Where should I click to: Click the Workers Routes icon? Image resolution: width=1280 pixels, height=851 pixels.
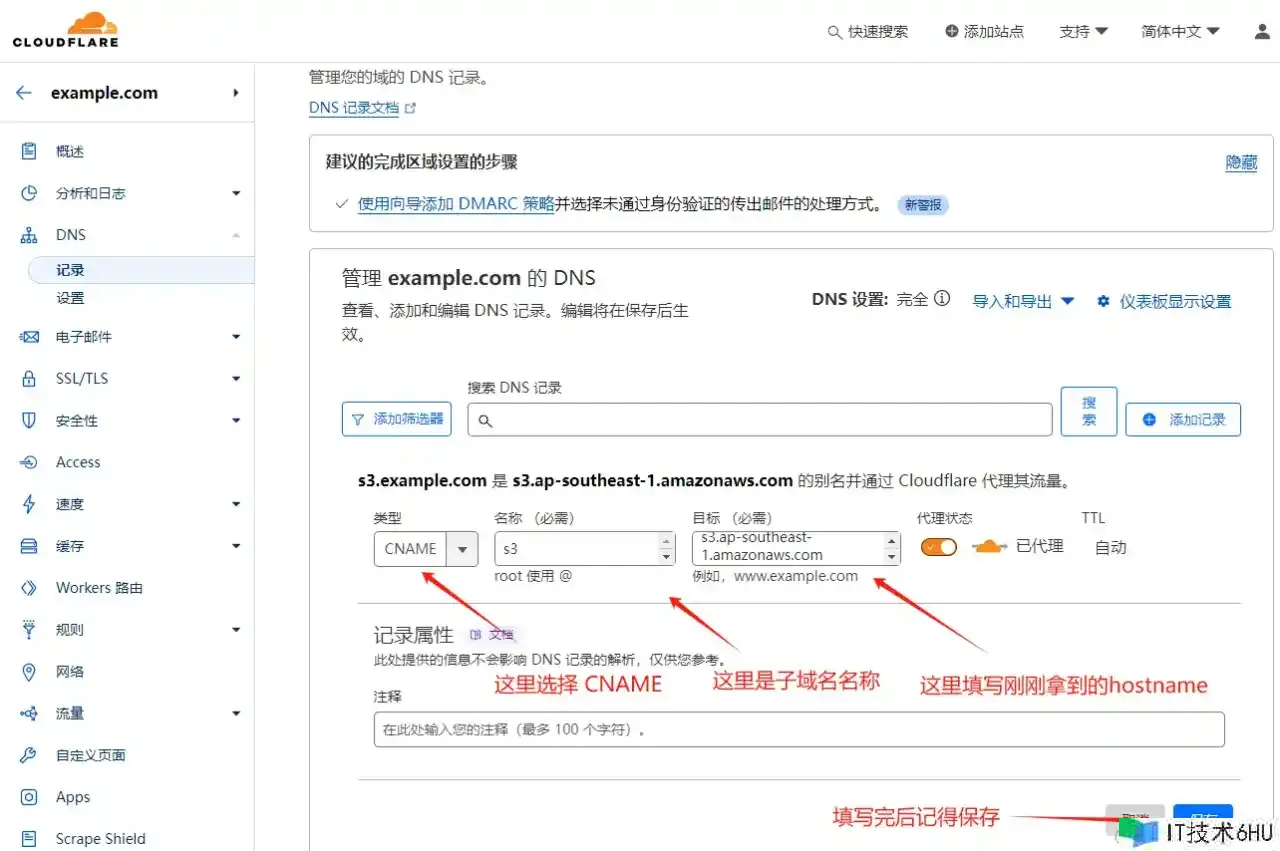(29, 588)
